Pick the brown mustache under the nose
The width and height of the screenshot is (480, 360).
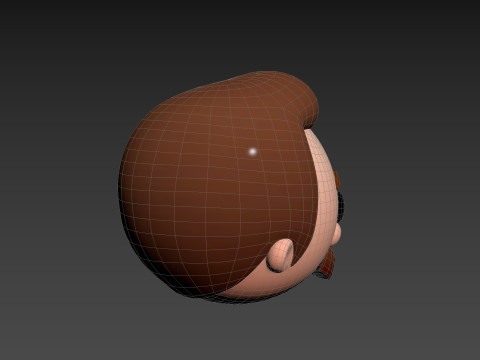click(x=327, y=265)
